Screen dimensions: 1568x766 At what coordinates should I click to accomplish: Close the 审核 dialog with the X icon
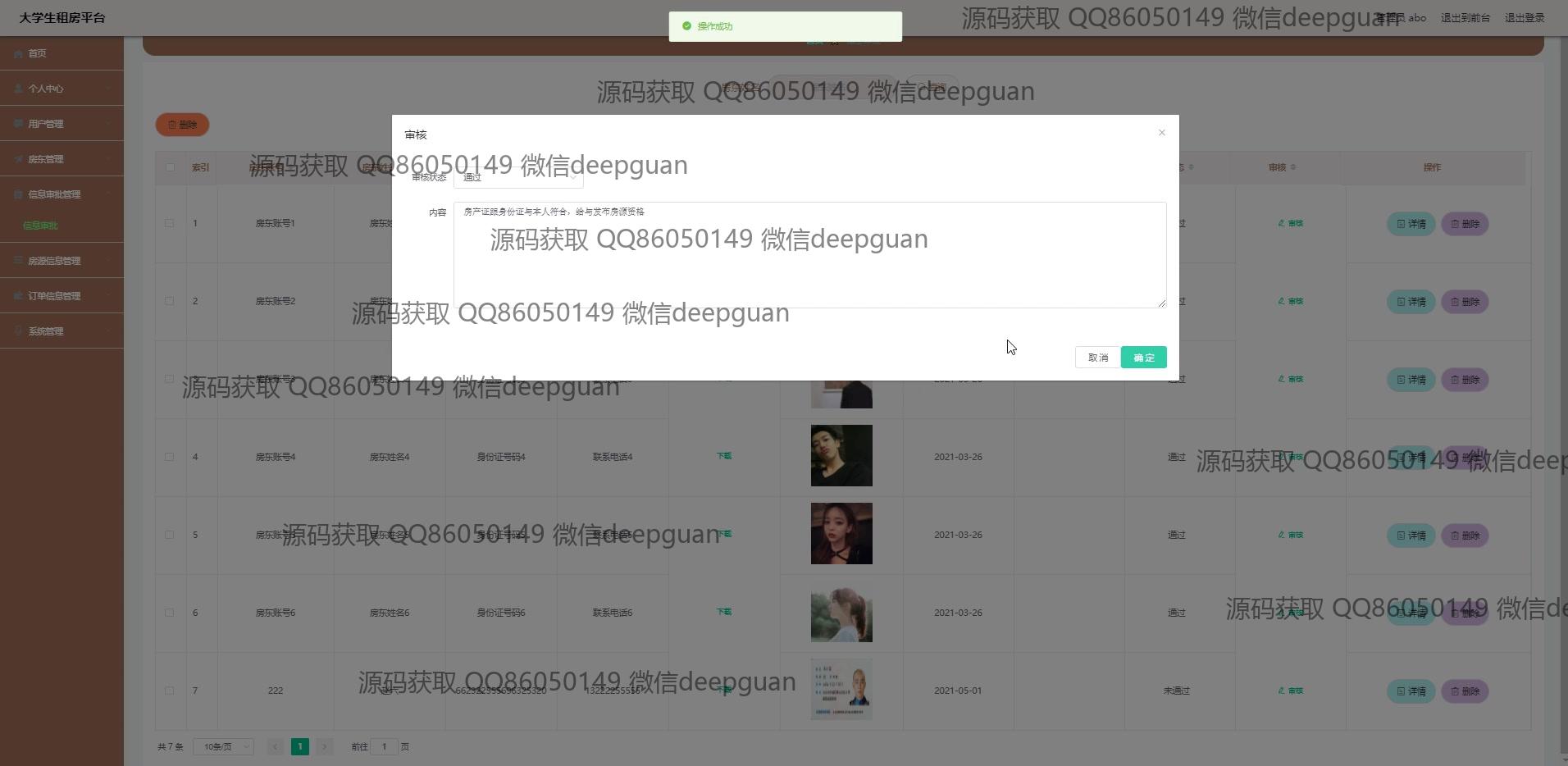coord(1161,133)
